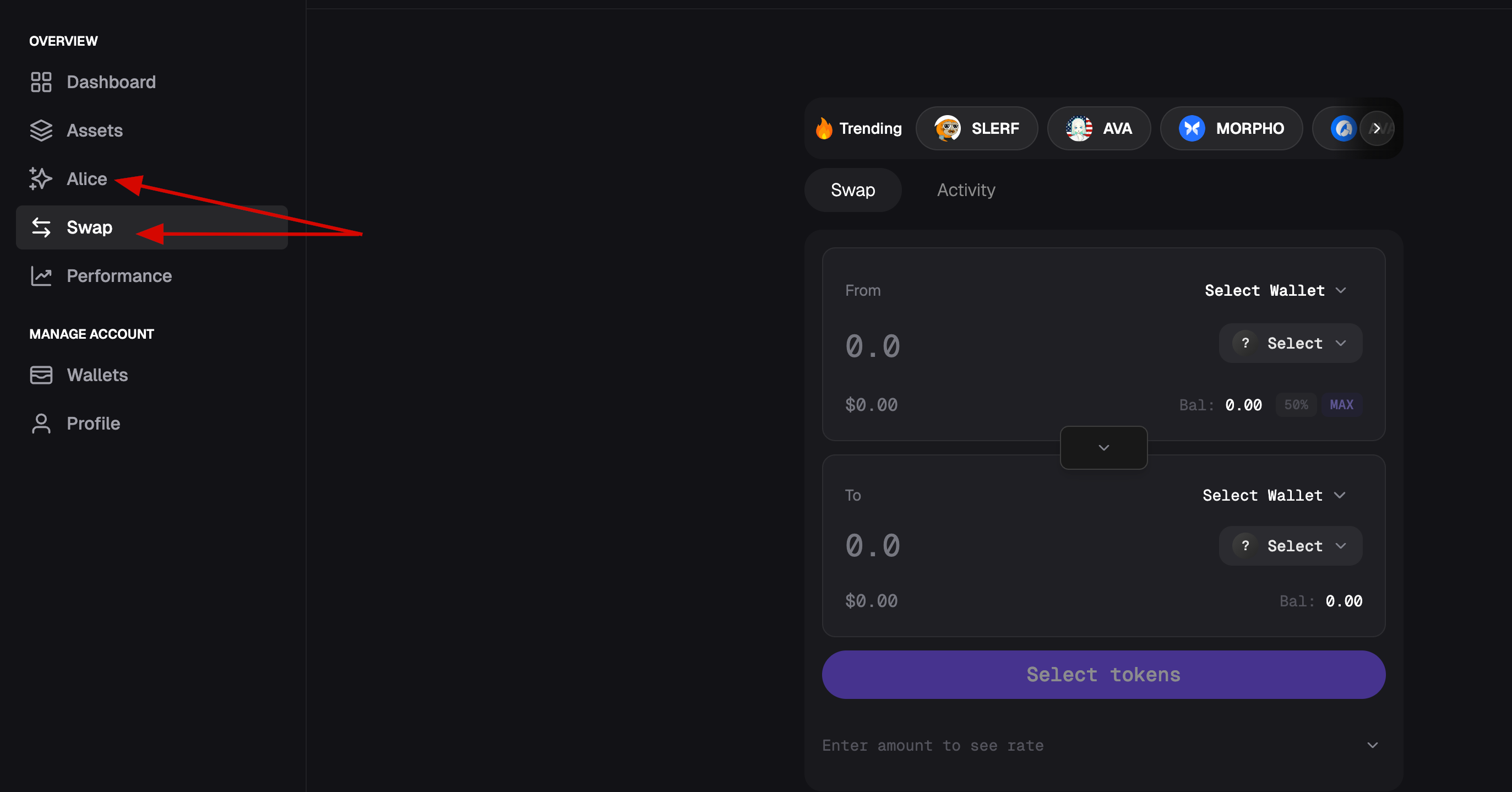Flip swap direction with center arrow button
This screenshot has width=1512, height=792.
1103,448
